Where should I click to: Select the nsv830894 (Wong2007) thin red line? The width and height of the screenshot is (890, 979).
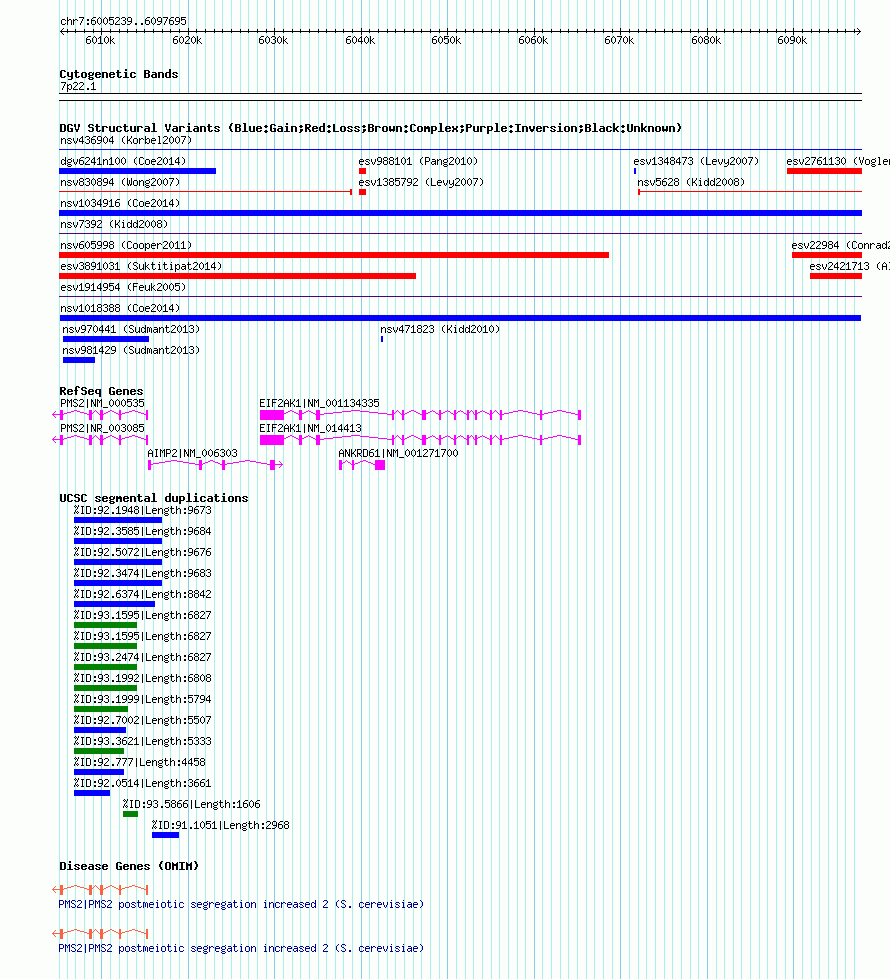point(205,192)
